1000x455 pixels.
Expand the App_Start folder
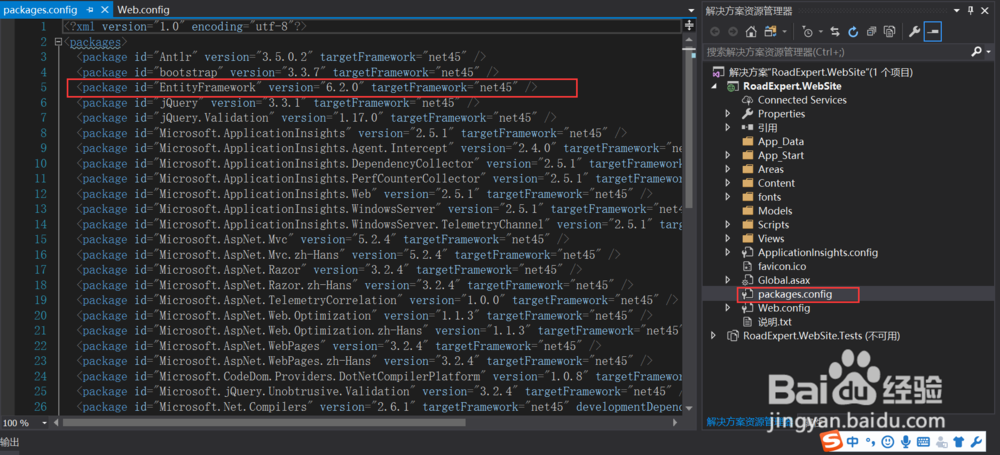[x=728, y=155]
